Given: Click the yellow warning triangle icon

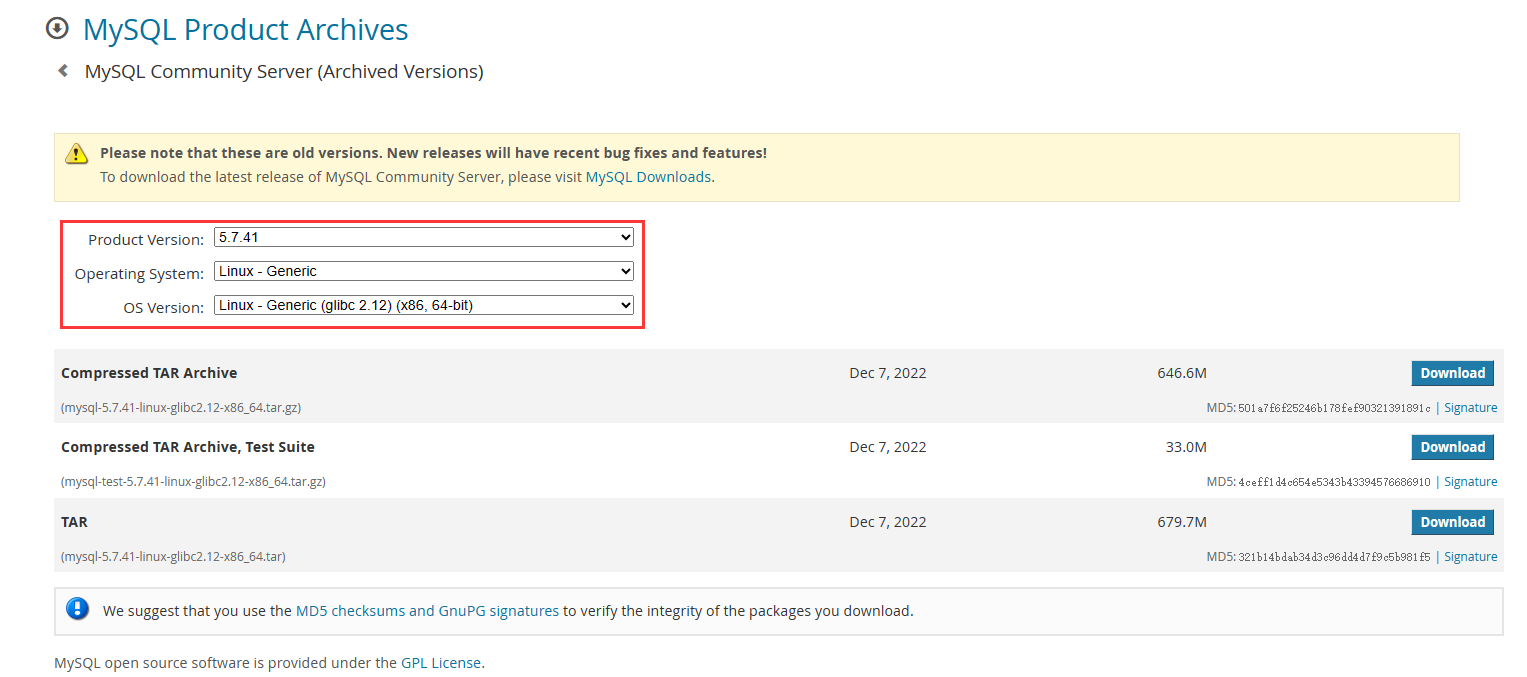Looking at the screenshot, I should [x=77, y=154].
